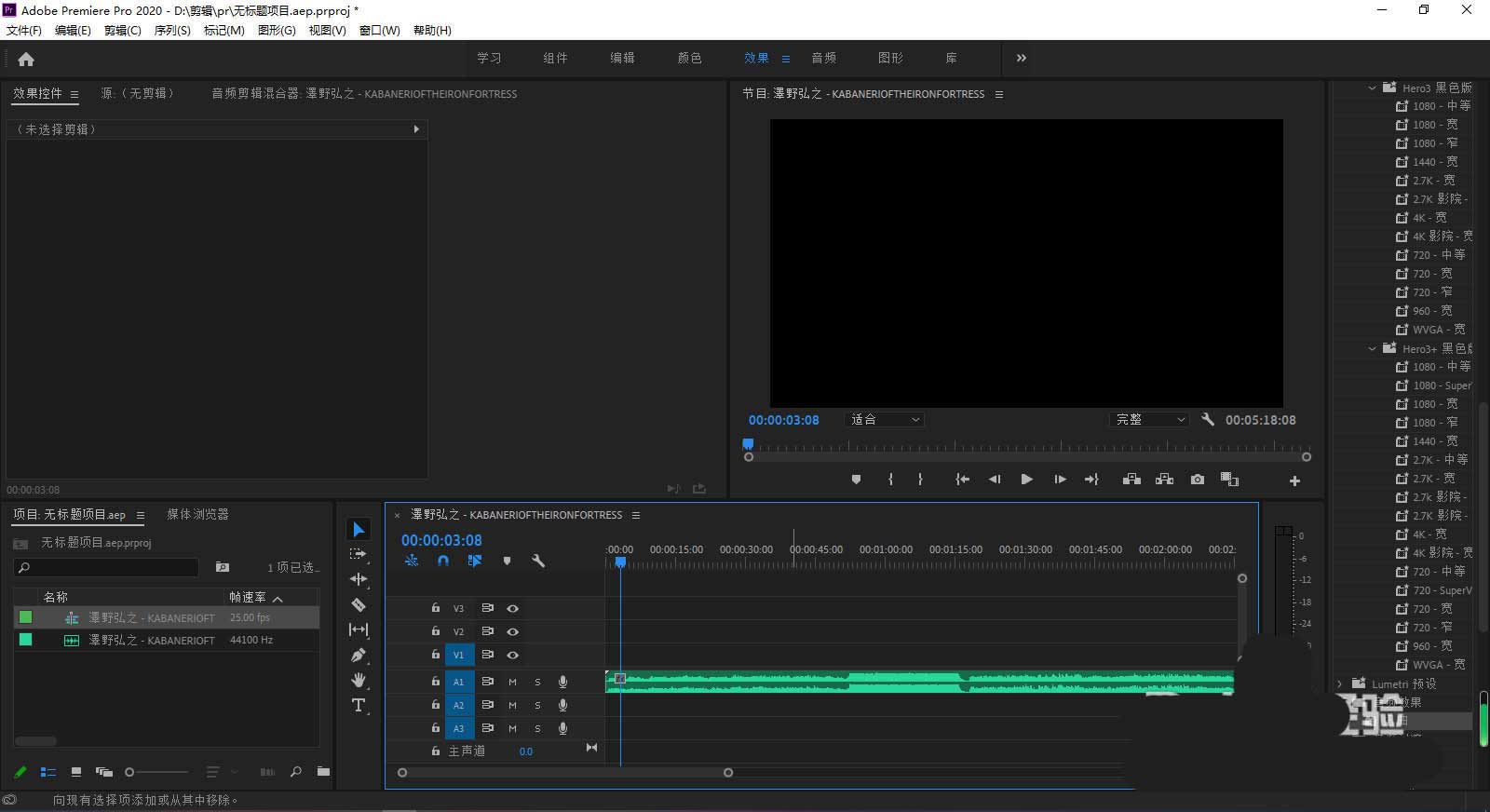1490x812 pixels.
Task: Open timeline wrench display settings
Action: pos(537,561)
